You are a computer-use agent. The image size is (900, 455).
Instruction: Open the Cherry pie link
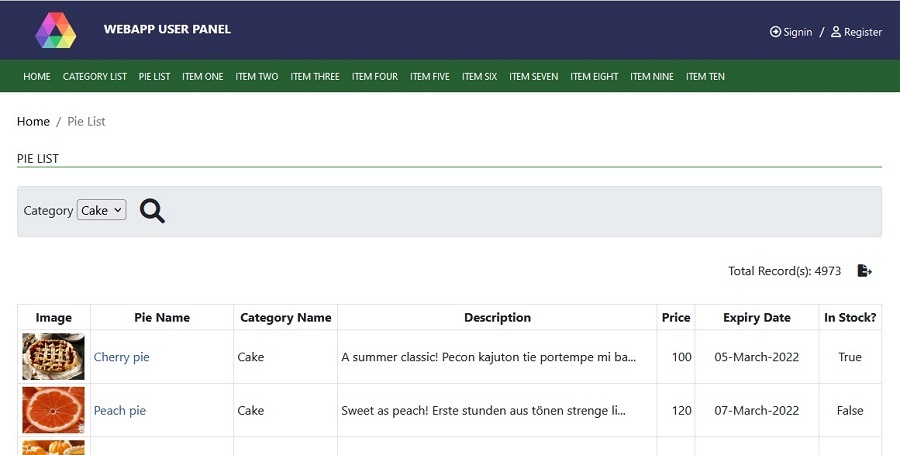point(121,357)
